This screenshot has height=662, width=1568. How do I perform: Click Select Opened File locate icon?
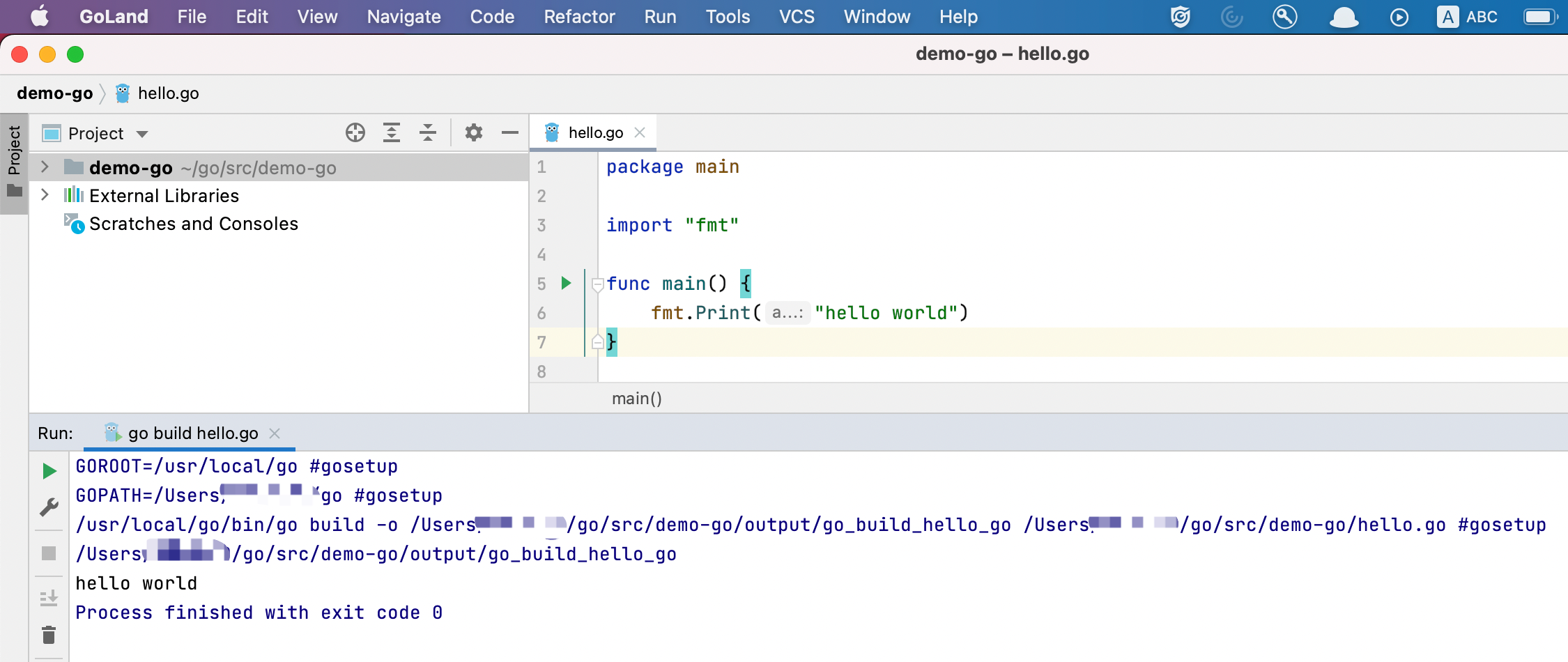(355, 132)
